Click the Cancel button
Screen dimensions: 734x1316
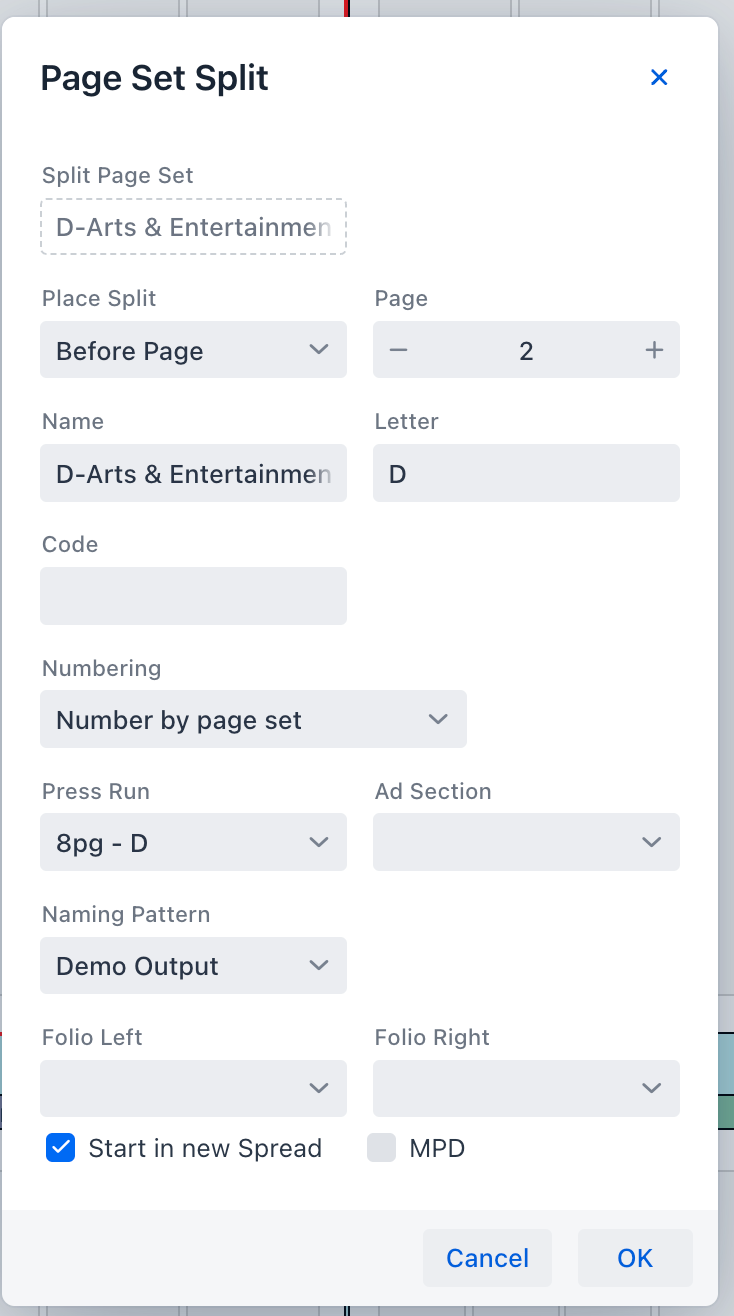[487, 1258]
